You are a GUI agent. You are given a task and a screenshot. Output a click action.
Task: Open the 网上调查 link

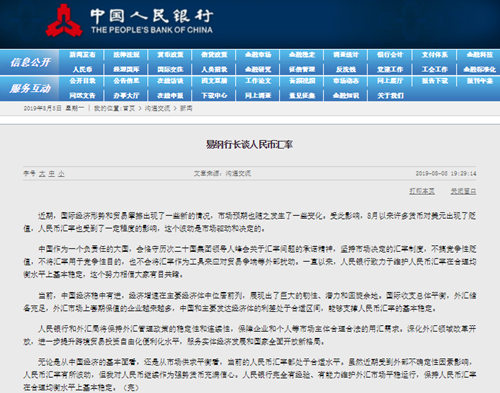[258, 96]
